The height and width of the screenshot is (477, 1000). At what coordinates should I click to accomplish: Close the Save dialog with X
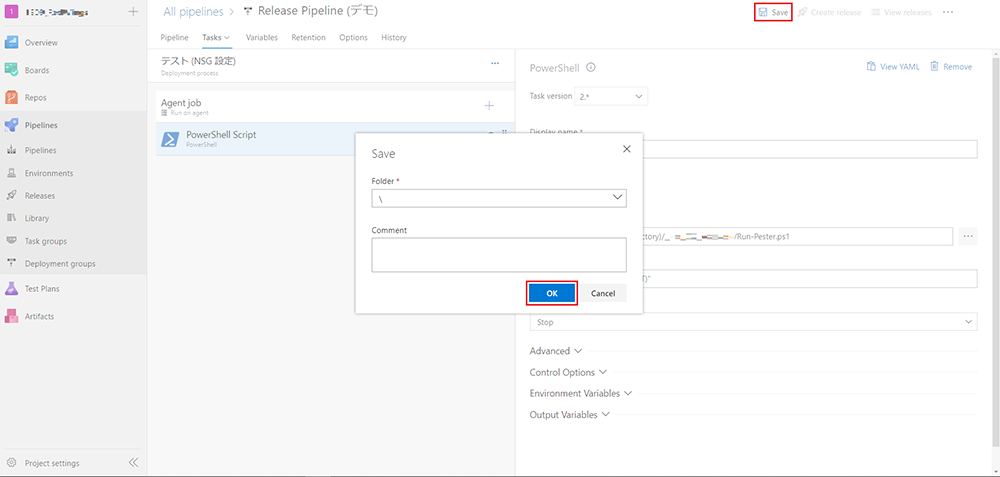[x=626, y=149]
